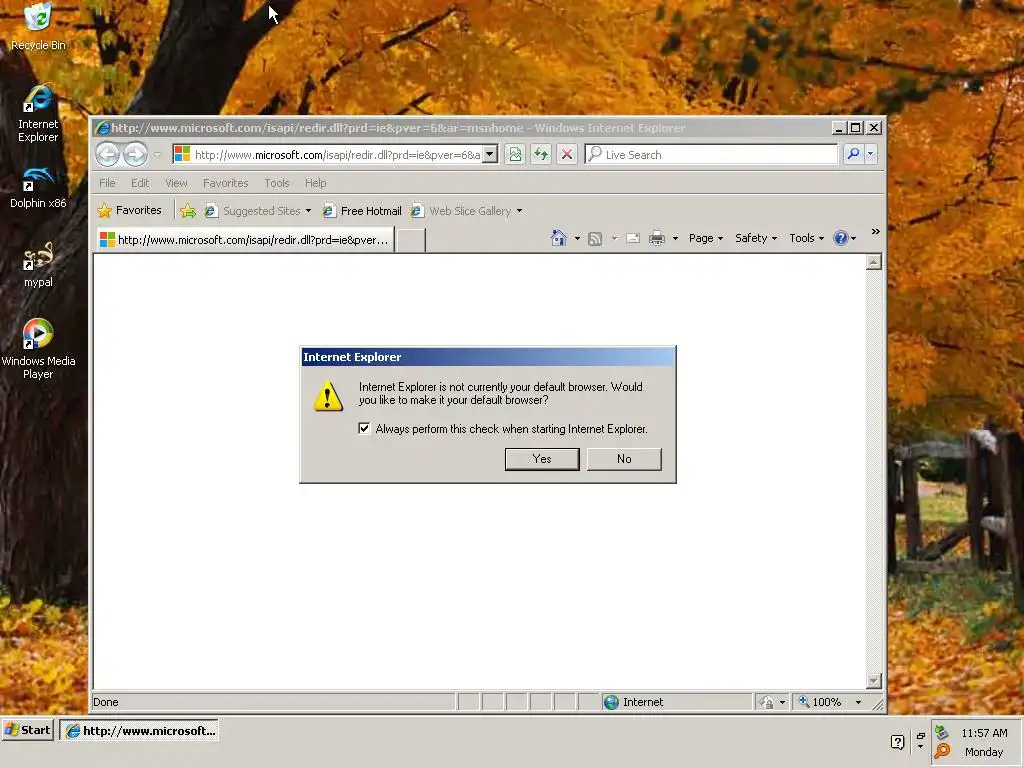Open the Page command dropdown
This screenshot has height=768, width=1024.
tap(706, 238)
